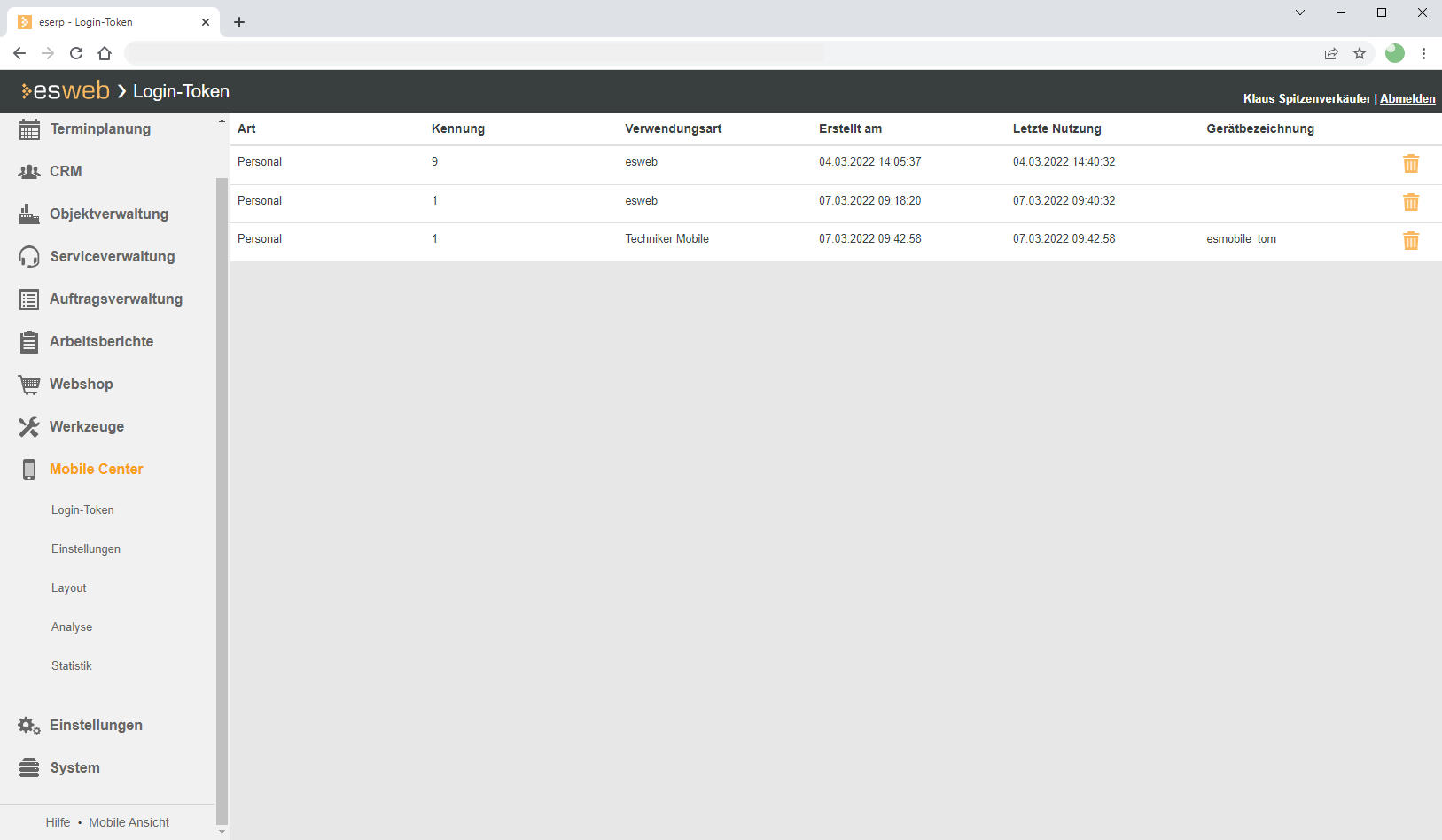
Task: Click the CRM people icon
Action: point(29,172)
